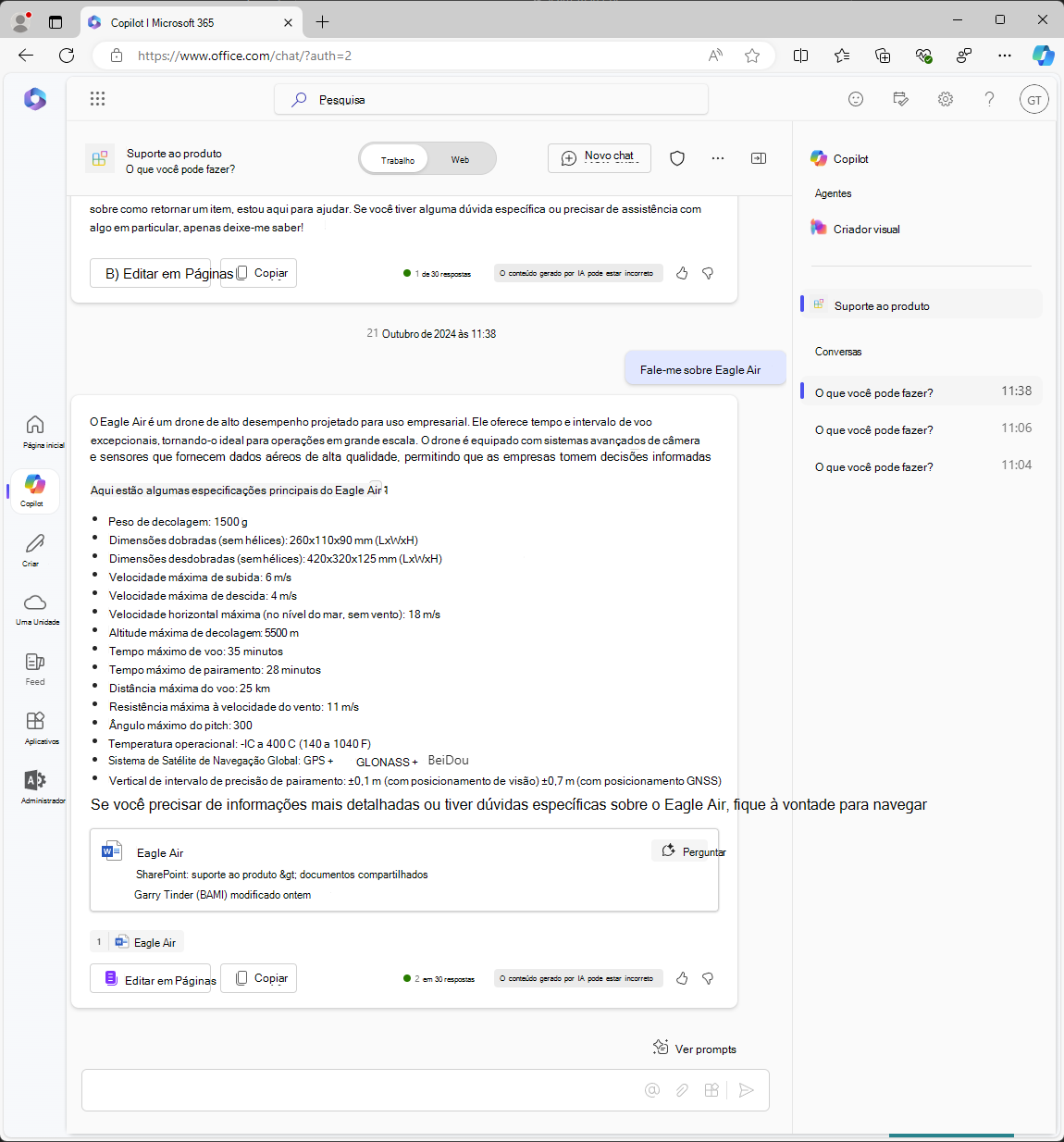1064x1142 pixels.
Task: Go to Página Inicial in sidebar
Action: [36, 431]
